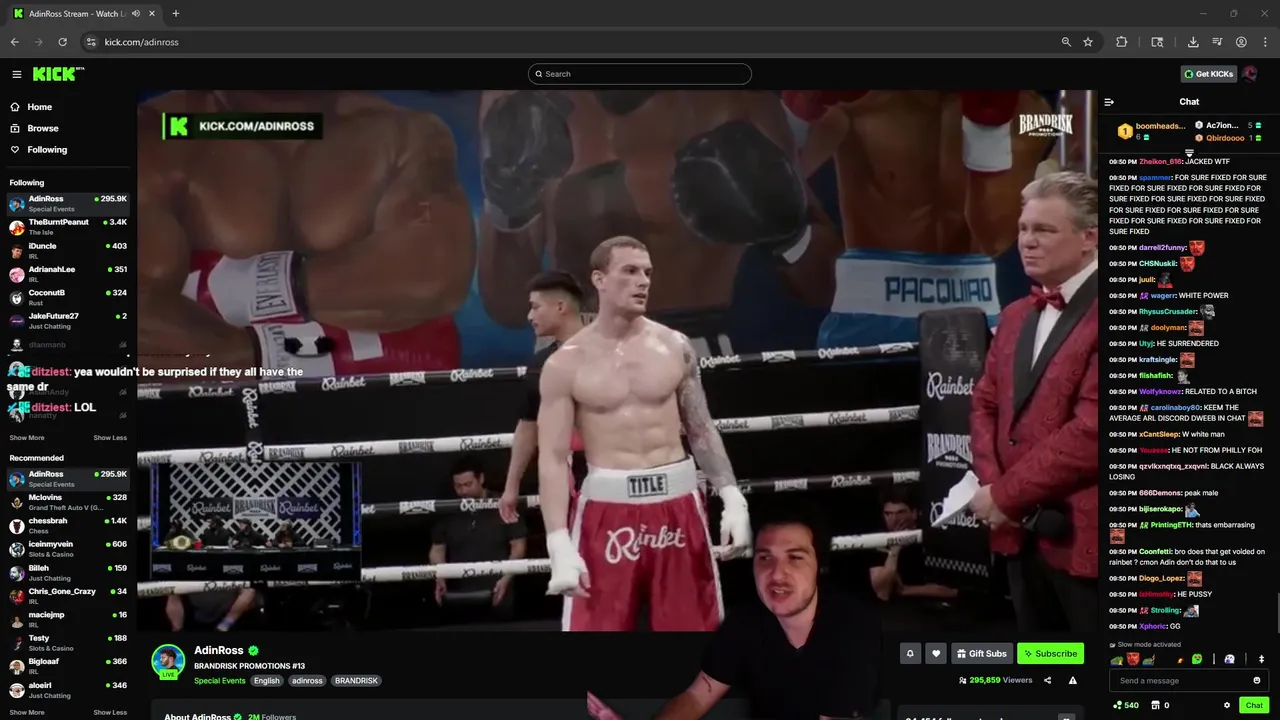Open Coconut8 channel in sidebar
1280x720 pixels.
click(68, 297)
